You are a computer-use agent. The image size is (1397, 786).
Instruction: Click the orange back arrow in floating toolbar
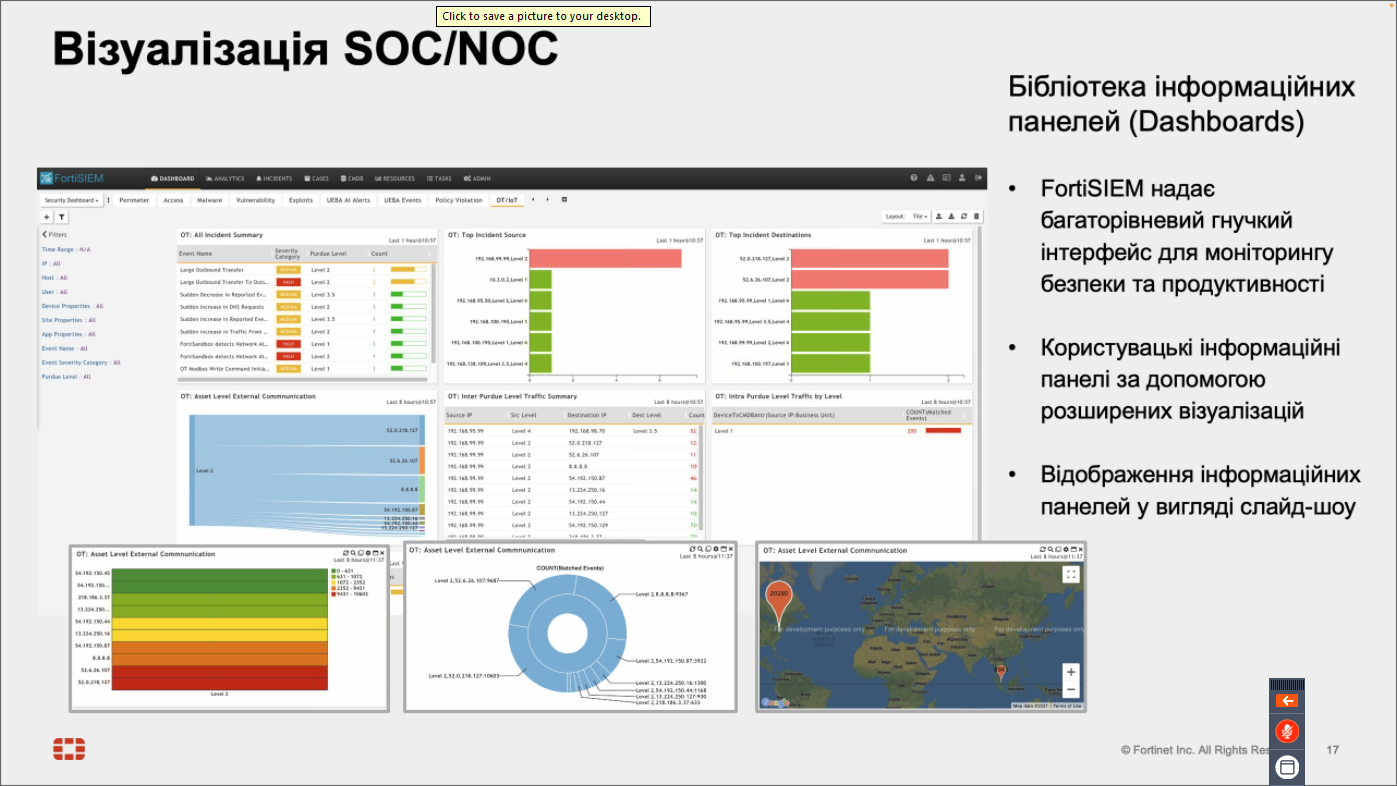(x=1287, y=701)
